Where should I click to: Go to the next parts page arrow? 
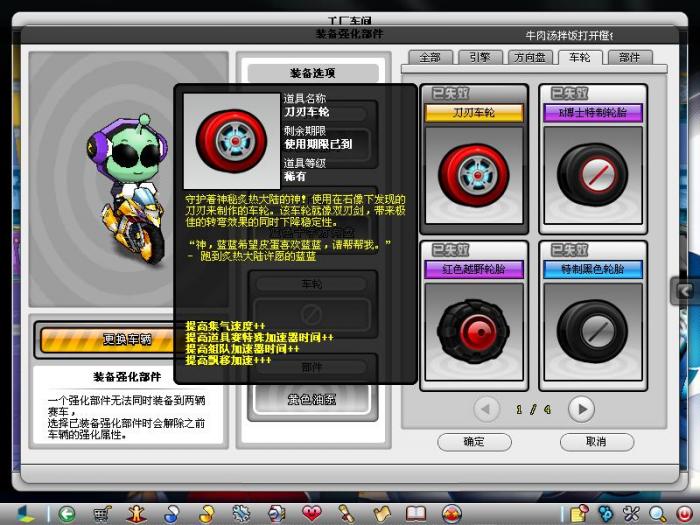[581, 409]
